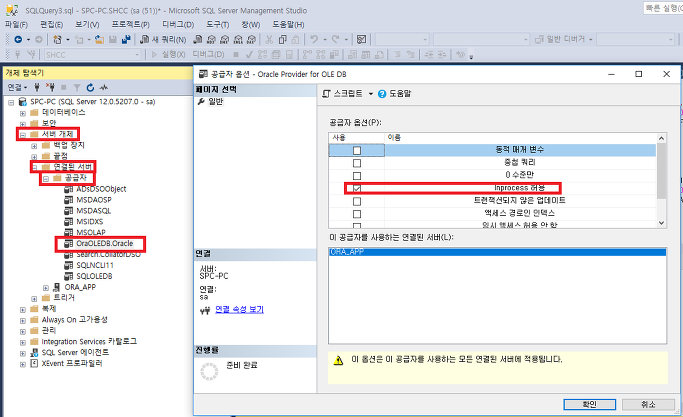Select SQLNCLI11 provider node
683x417 pixels.
(95, 265)
